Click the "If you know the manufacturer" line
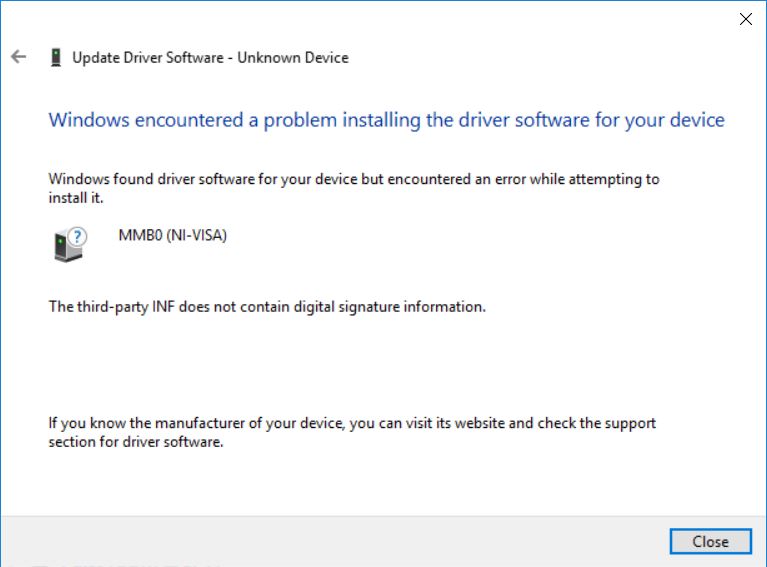The width and height of the screenshot is (767, 567). tap(352, 423)
